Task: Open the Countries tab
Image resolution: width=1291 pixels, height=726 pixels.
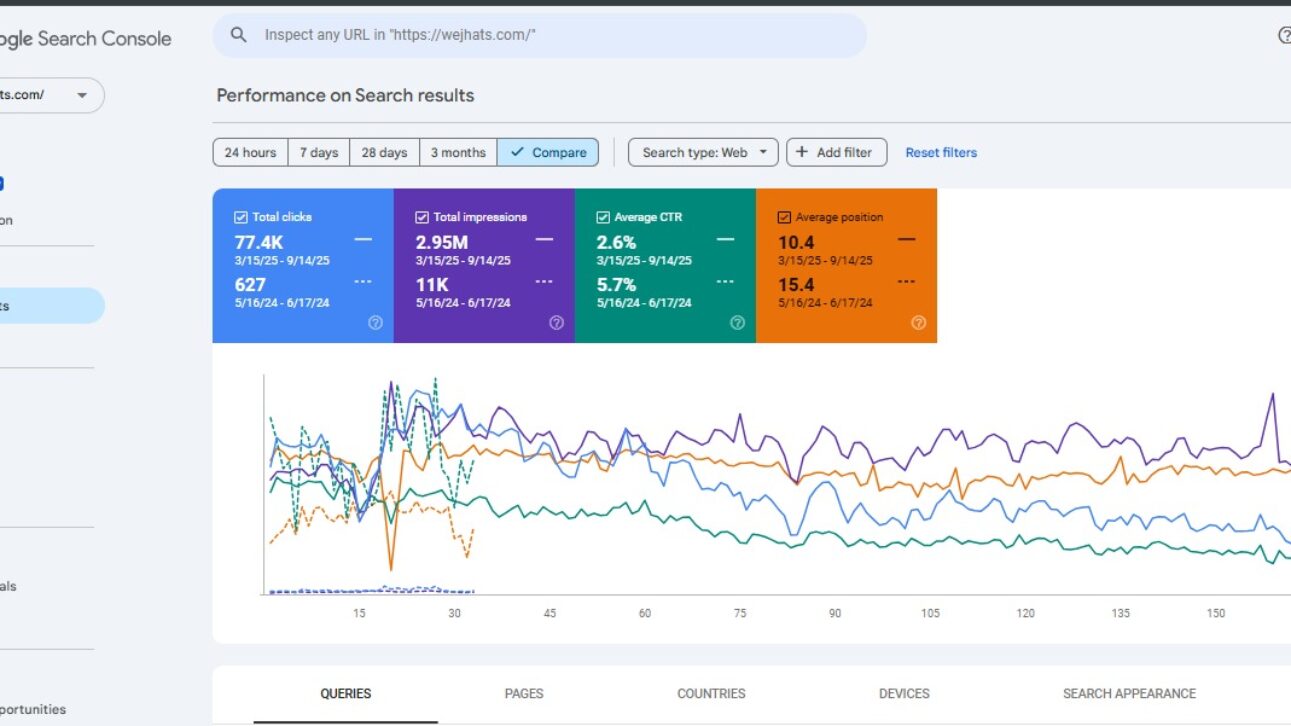Action: point(711,693)
